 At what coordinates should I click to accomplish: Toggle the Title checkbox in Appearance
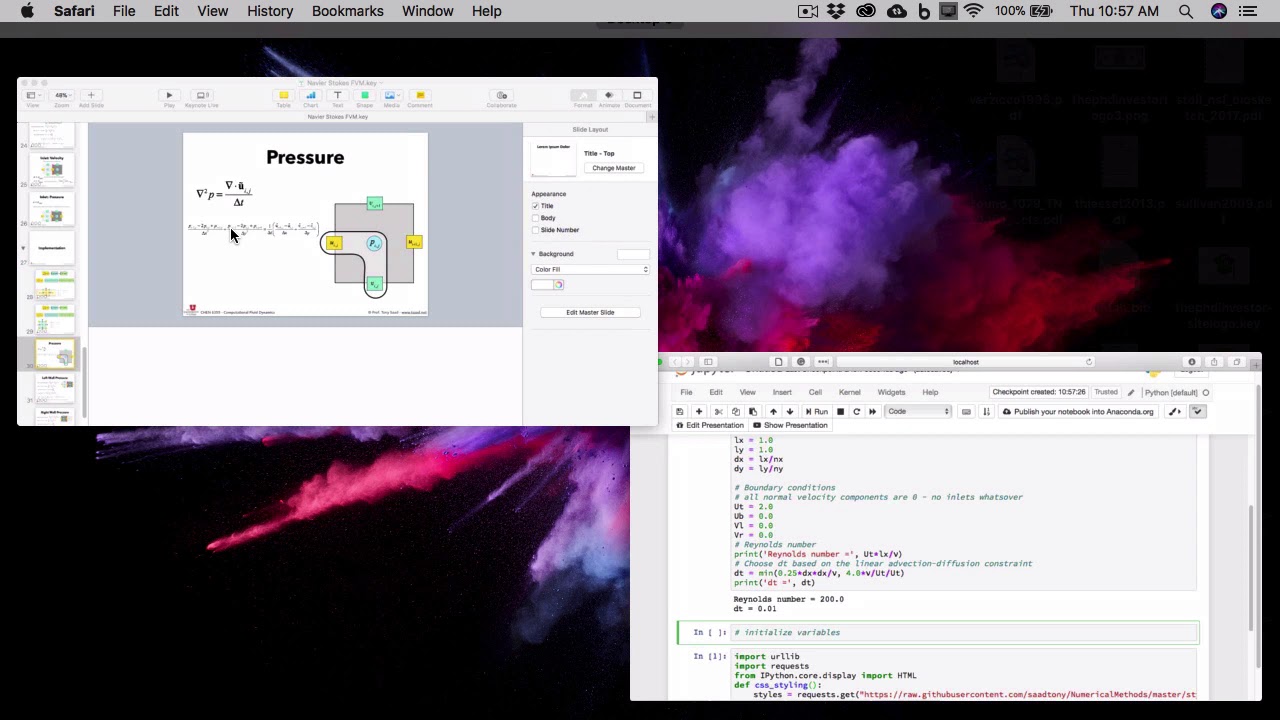click(535, 206)
